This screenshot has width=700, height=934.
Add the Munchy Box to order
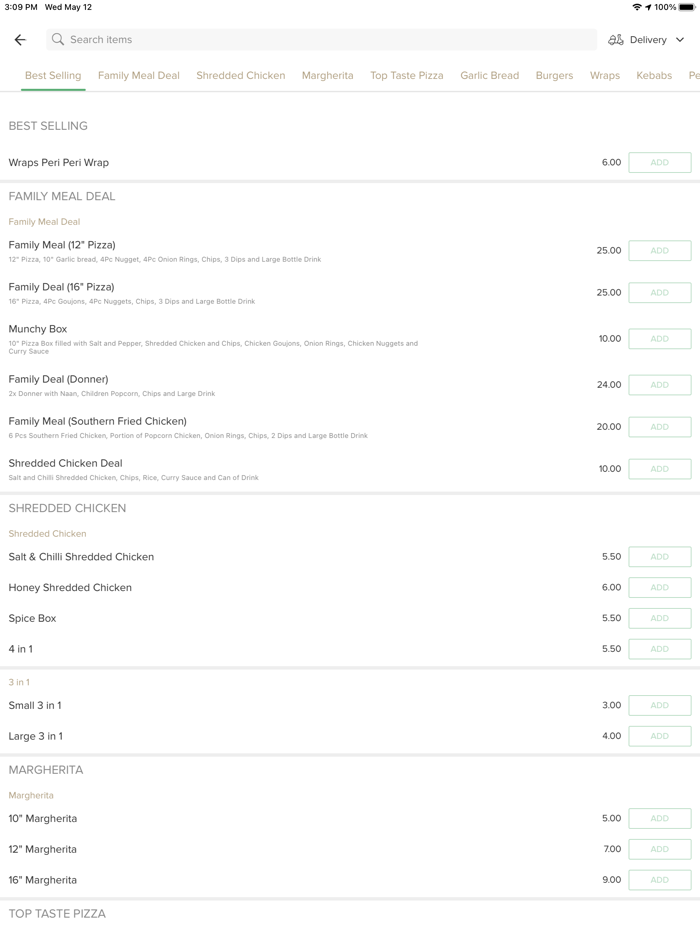point(659,339)
